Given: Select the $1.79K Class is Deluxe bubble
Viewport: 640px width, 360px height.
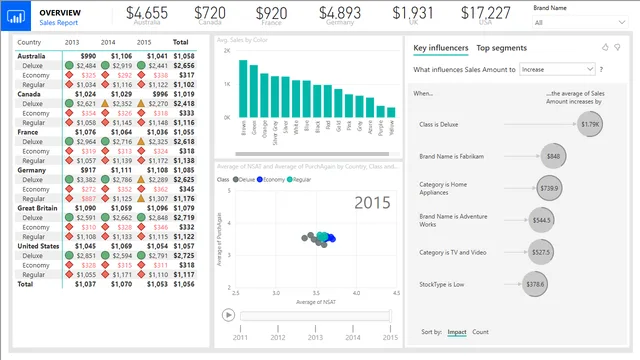Looking at the screenshot, I should pyautogui.click(x=590, y=124).
